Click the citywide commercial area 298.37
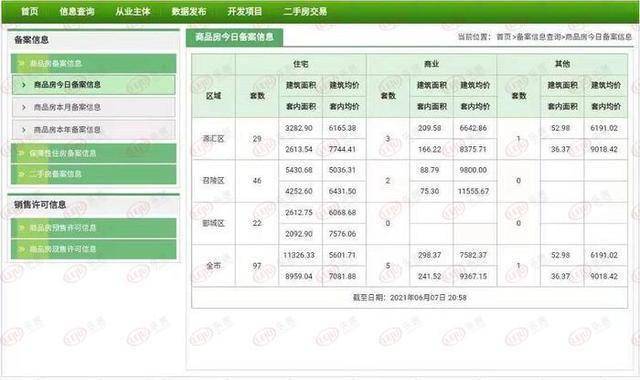The height and width of the screenshot is (380, 640). [x=430, y=255]
